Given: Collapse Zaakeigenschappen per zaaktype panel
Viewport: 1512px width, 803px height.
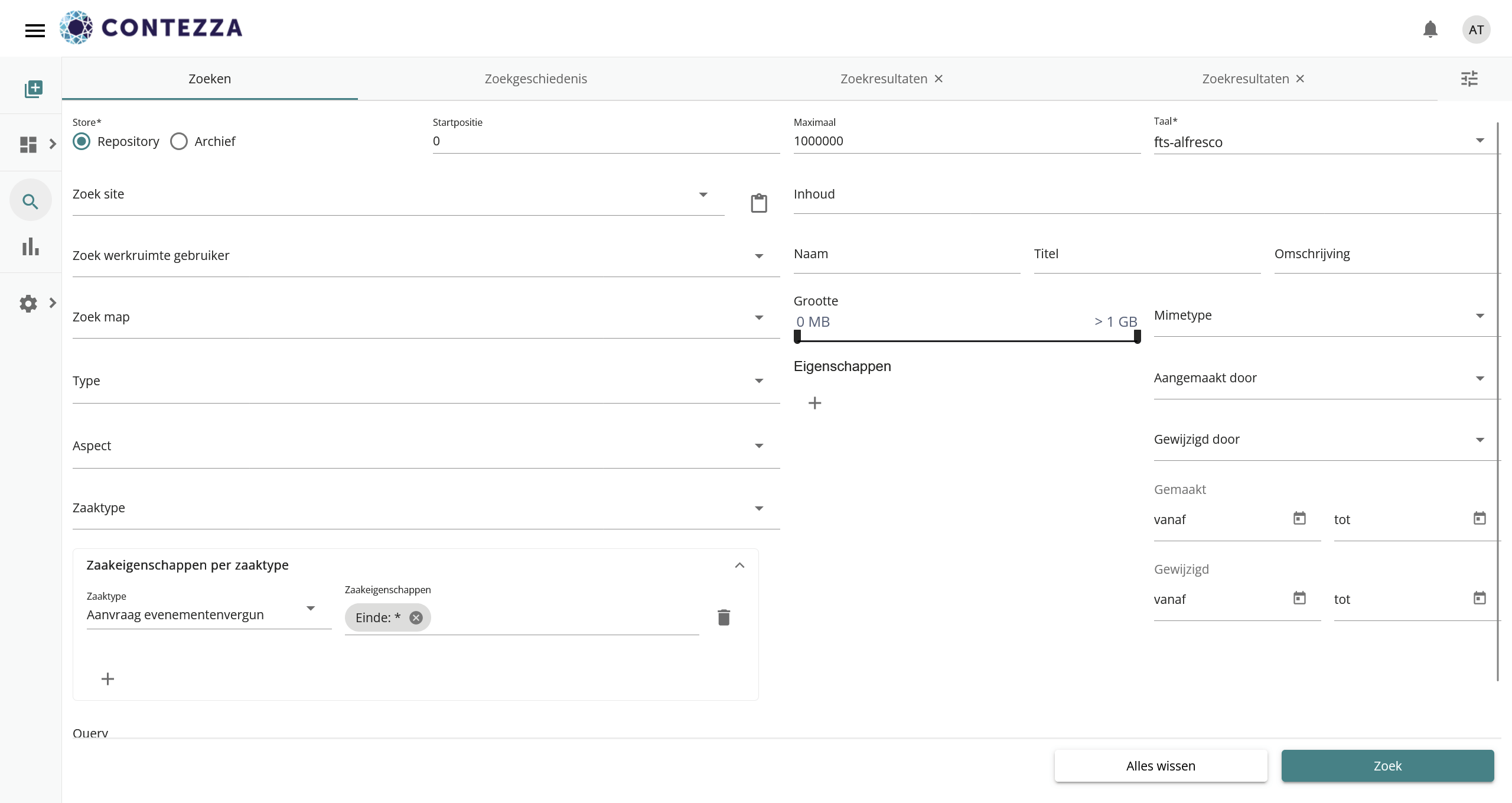Looking at the screenshot, I should (739, 565).
